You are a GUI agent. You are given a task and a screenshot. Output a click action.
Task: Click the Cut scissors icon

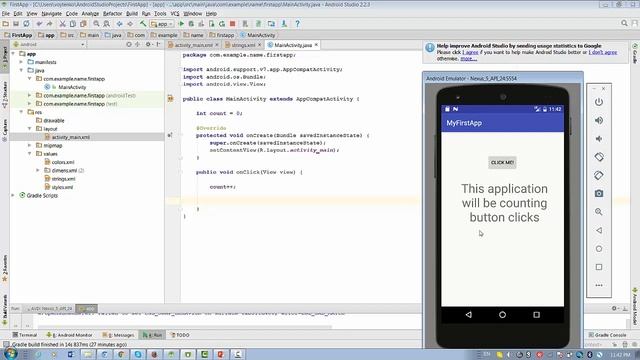(x=62, y=24)
